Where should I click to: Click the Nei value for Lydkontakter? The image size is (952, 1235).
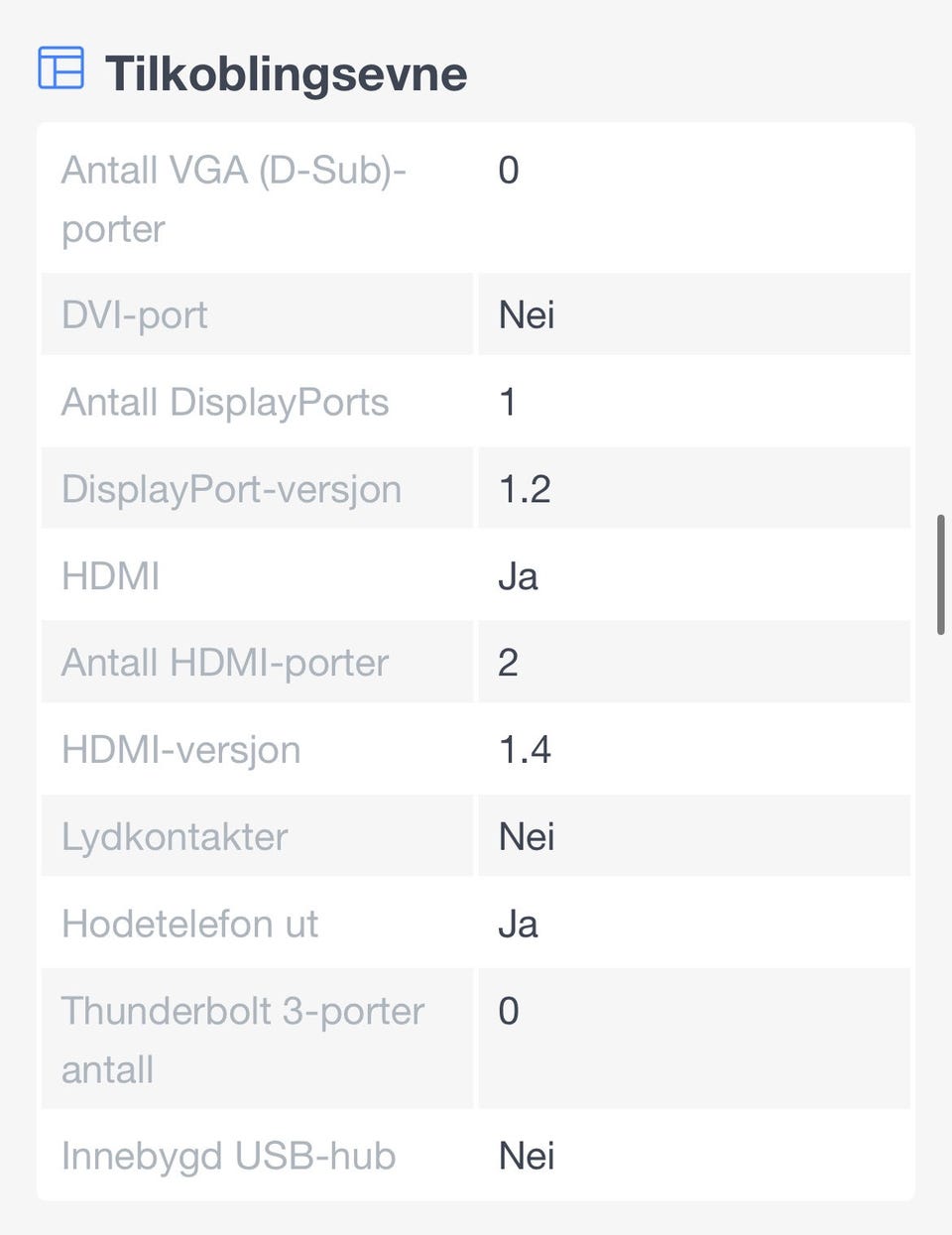click(x=527, y=837)
